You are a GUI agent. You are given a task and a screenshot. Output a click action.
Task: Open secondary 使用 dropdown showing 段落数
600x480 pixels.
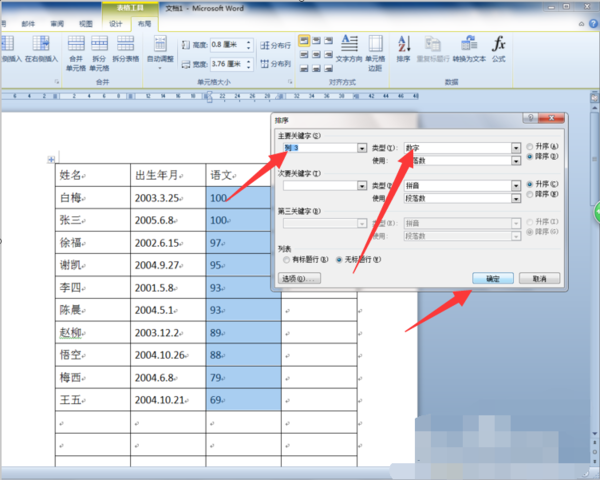pos(516,198)
